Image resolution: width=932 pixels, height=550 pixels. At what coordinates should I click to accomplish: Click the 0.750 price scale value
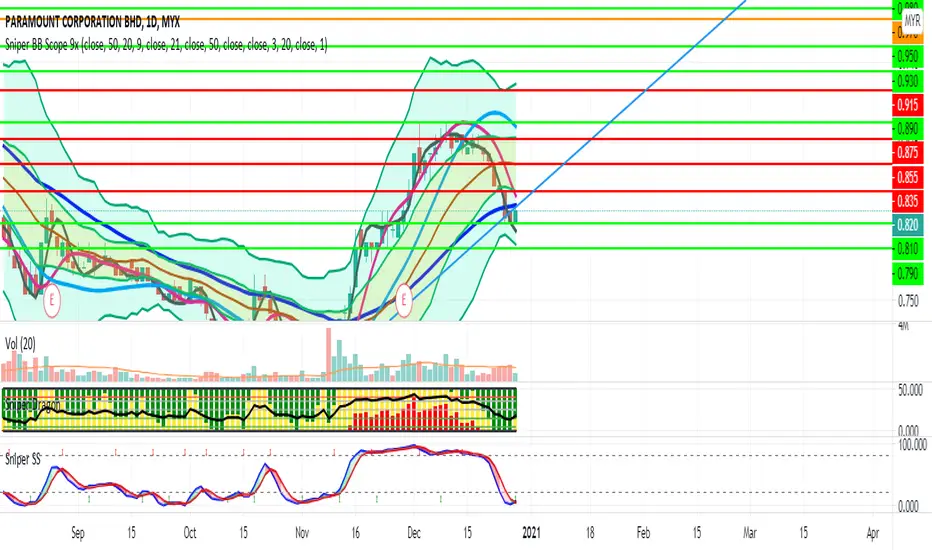pos(908,301)
